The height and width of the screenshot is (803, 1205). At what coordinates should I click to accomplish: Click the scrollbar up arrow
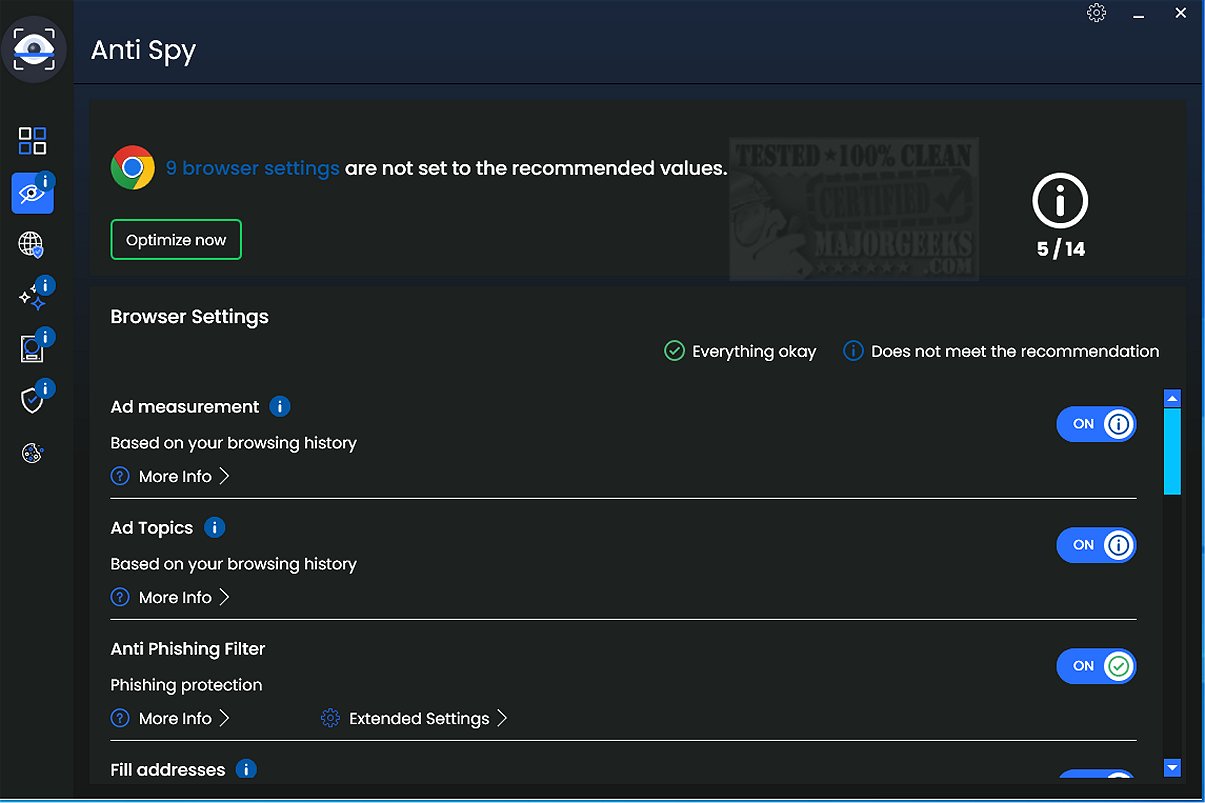pyautogui.click(x=1173, y=398)
